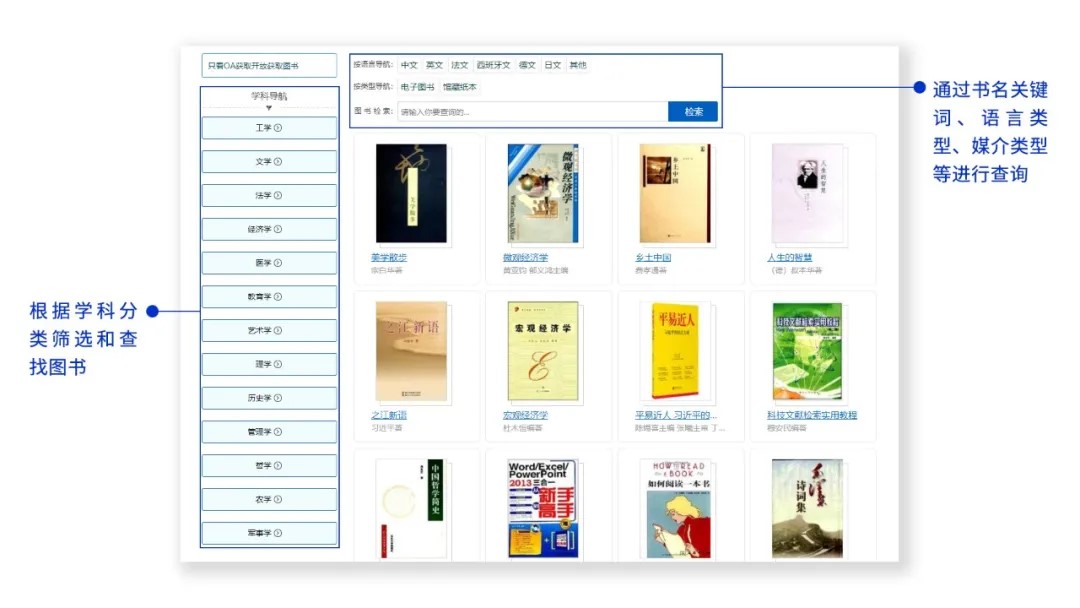This screenshot has width=1080, height=608.
Task: Click the arrow icon beside 法学
Action: pyautogui.click(x=278, y=196)
